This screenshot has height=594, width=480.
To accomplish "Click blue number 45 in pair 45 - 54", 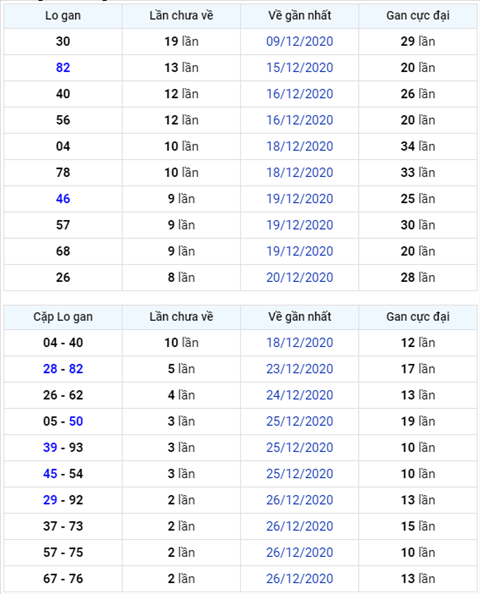I will 50,474.
